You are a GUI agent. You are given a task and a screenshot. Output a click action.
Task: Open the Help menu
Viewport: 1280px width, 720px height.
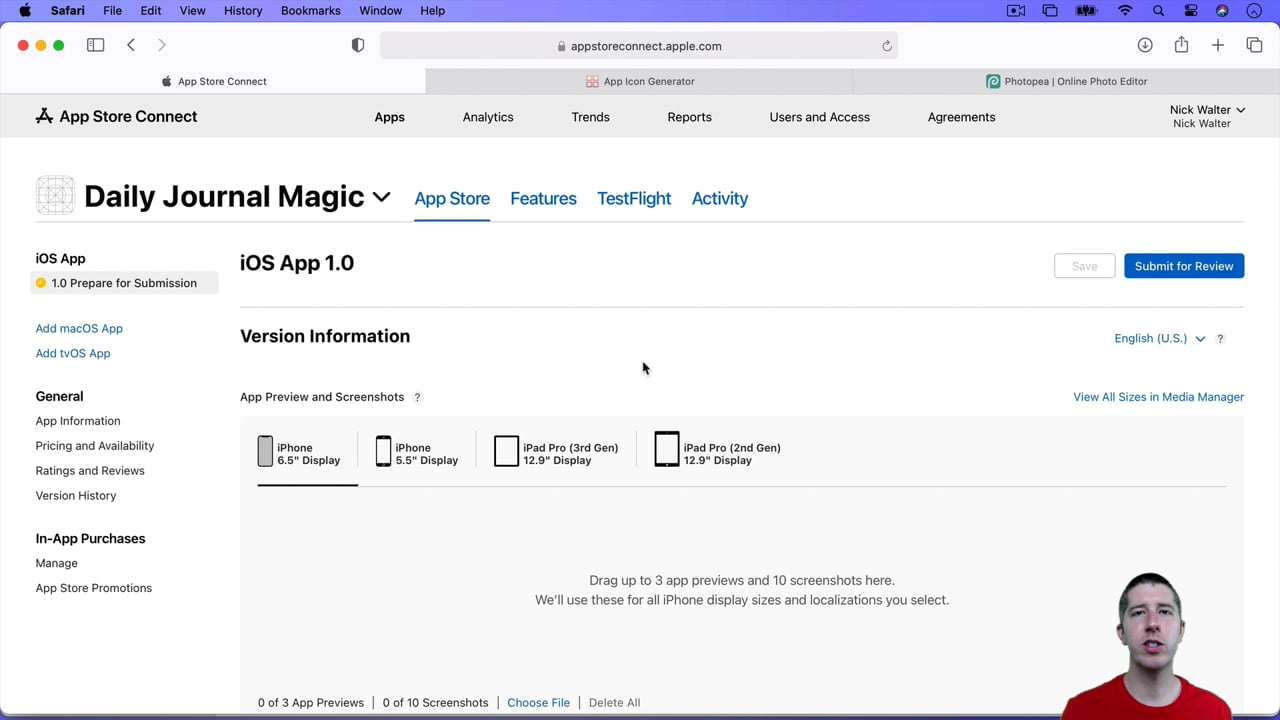click(x=432, y=10)
